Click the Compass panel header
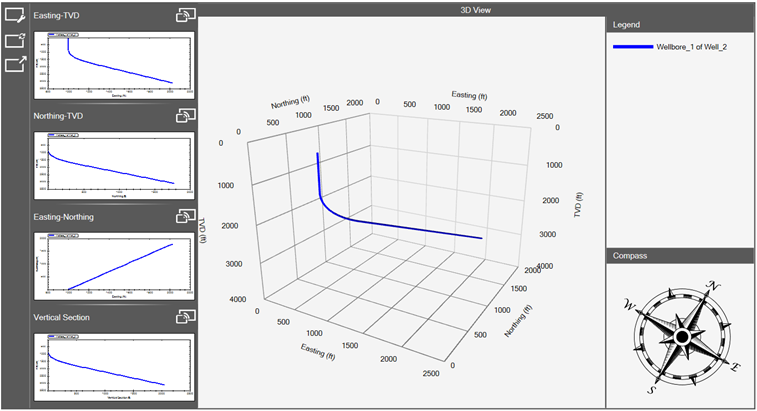757x411 pixels. coord(680,256)
